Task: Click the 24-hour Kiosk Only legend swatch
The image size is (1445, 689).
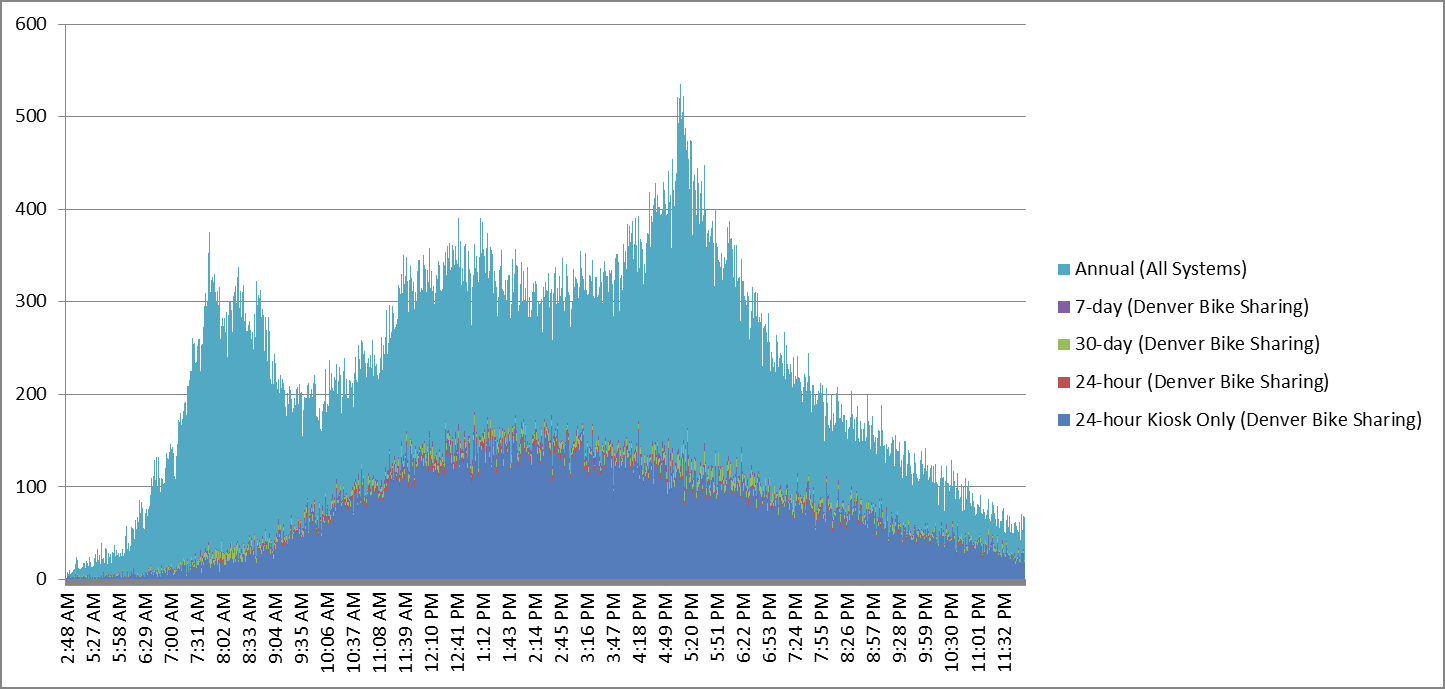Action: click(x=1064, y=420)
